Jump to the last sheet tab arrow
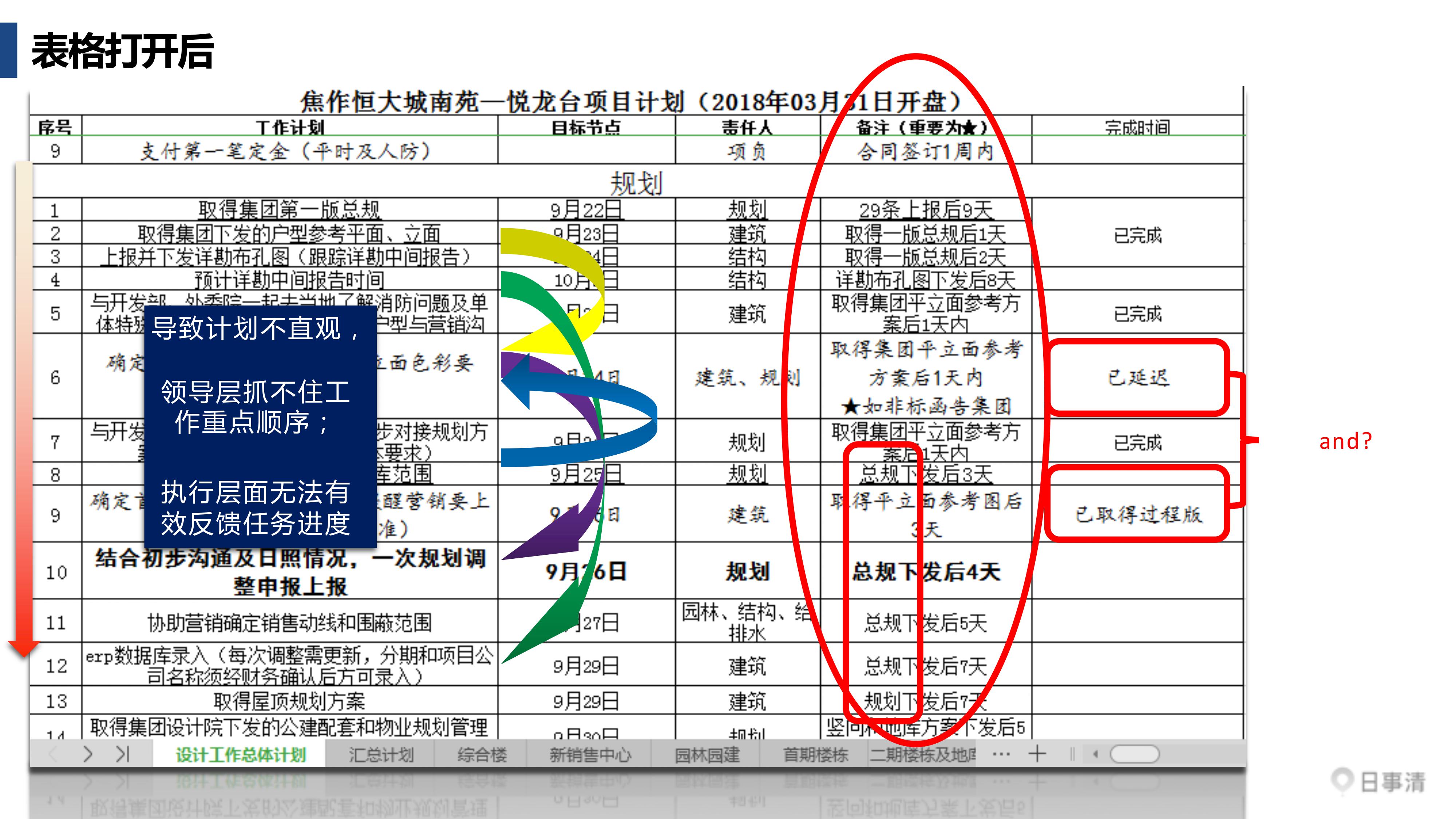Image resolution: width=1456 pixels, height=819 pixels. (x=123, y=754)
